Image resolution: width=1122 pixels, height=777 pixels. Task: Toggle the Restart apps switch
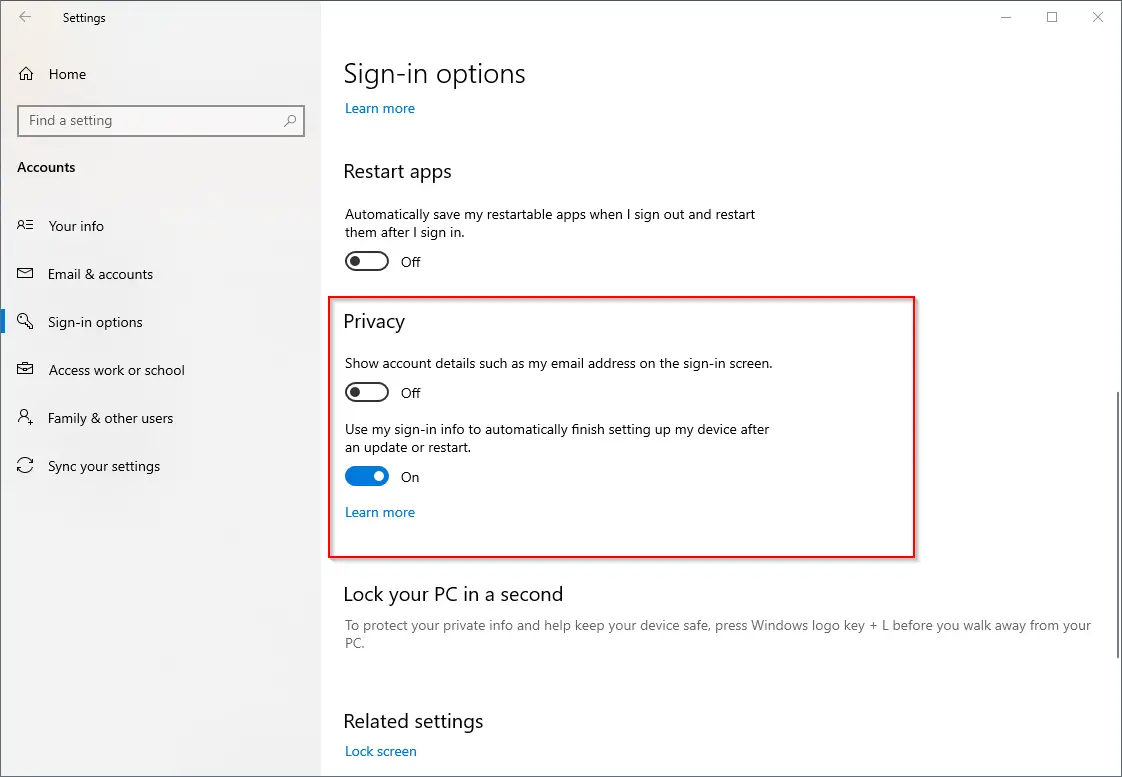coord(367,261)
